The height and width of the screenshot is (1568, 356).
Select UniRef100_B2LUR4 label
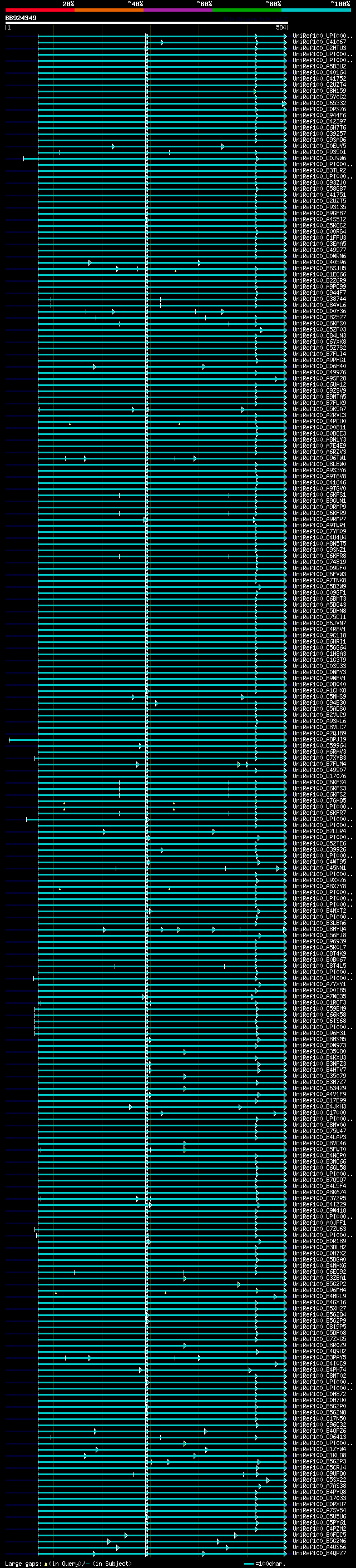[x=319, y=831]
